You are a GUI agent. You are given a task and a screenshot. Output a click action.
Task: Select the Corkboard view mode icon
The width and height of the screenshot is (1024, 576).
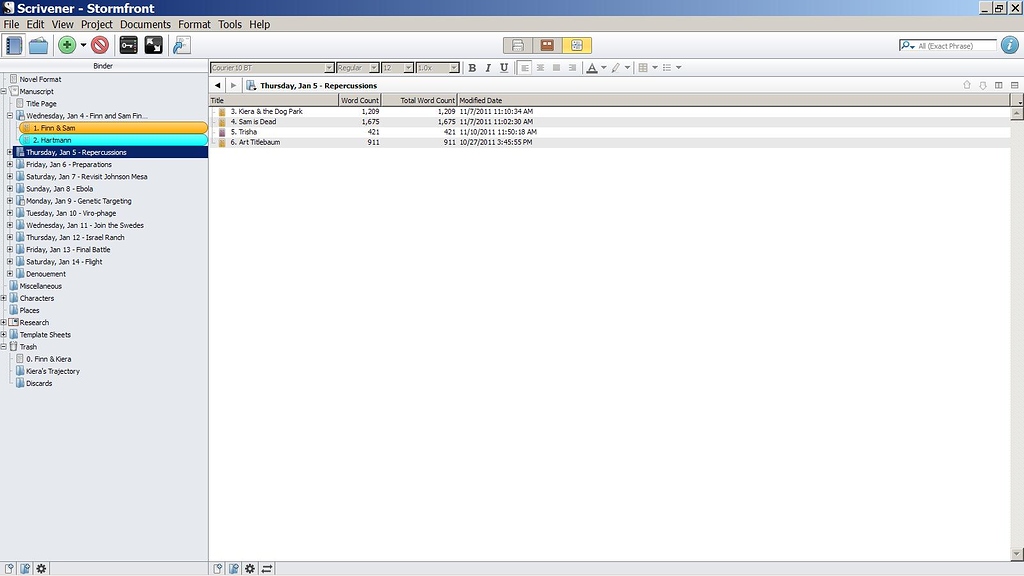click(547, 45)
